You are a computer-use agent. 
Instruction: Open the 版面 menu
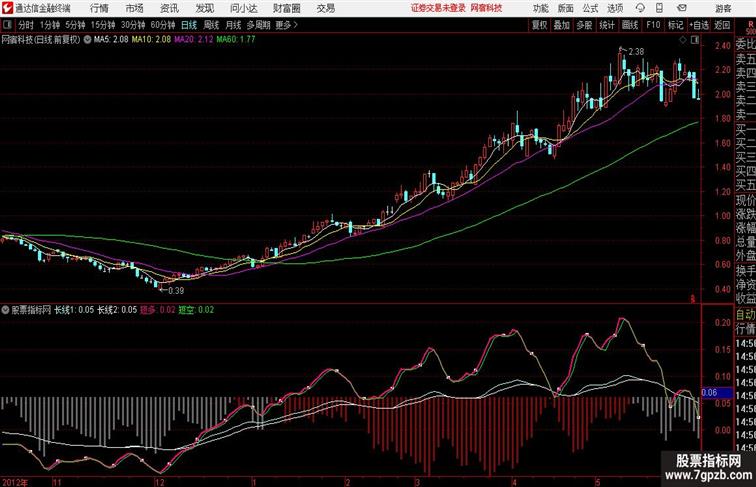pyautogui.click(x=566, y=8)
